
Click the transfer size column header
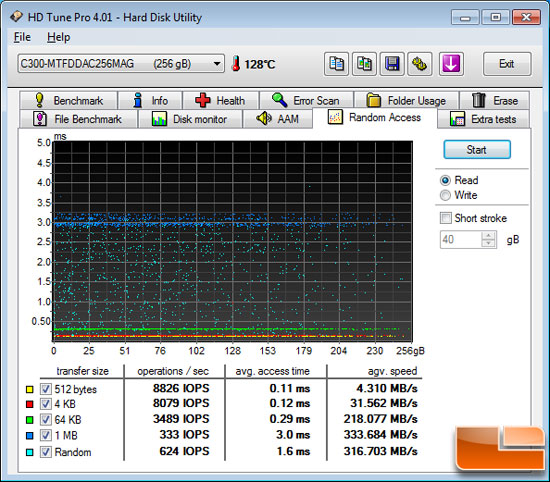(82, 371)
